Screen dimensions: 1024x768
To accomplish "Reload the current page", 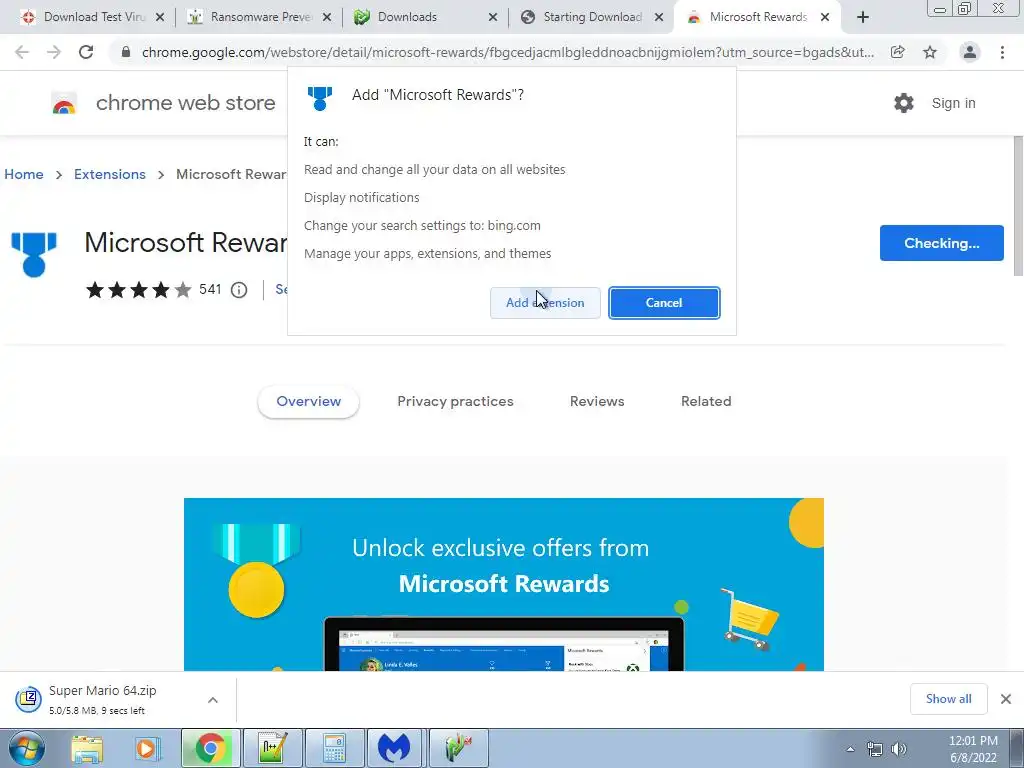I will pos(86,52).
